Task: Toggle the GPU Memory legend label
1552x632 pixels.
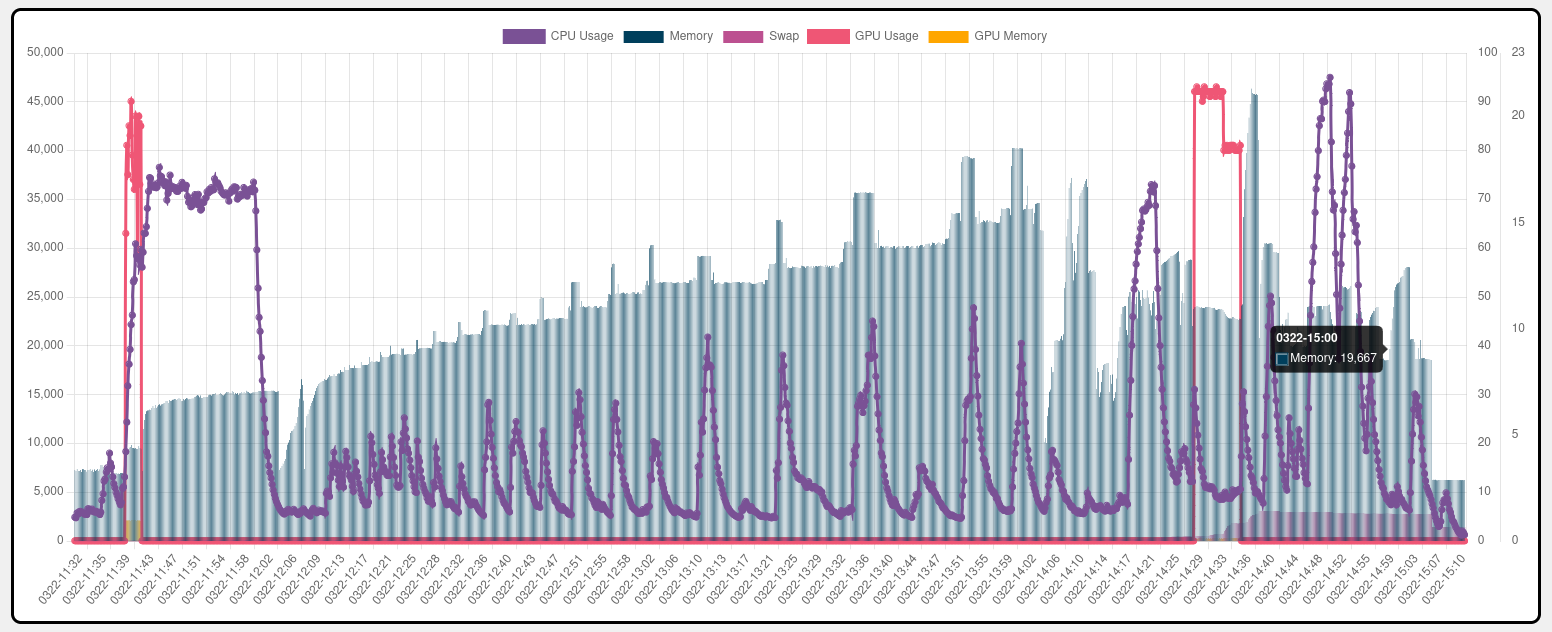Action: (1010, 36)
